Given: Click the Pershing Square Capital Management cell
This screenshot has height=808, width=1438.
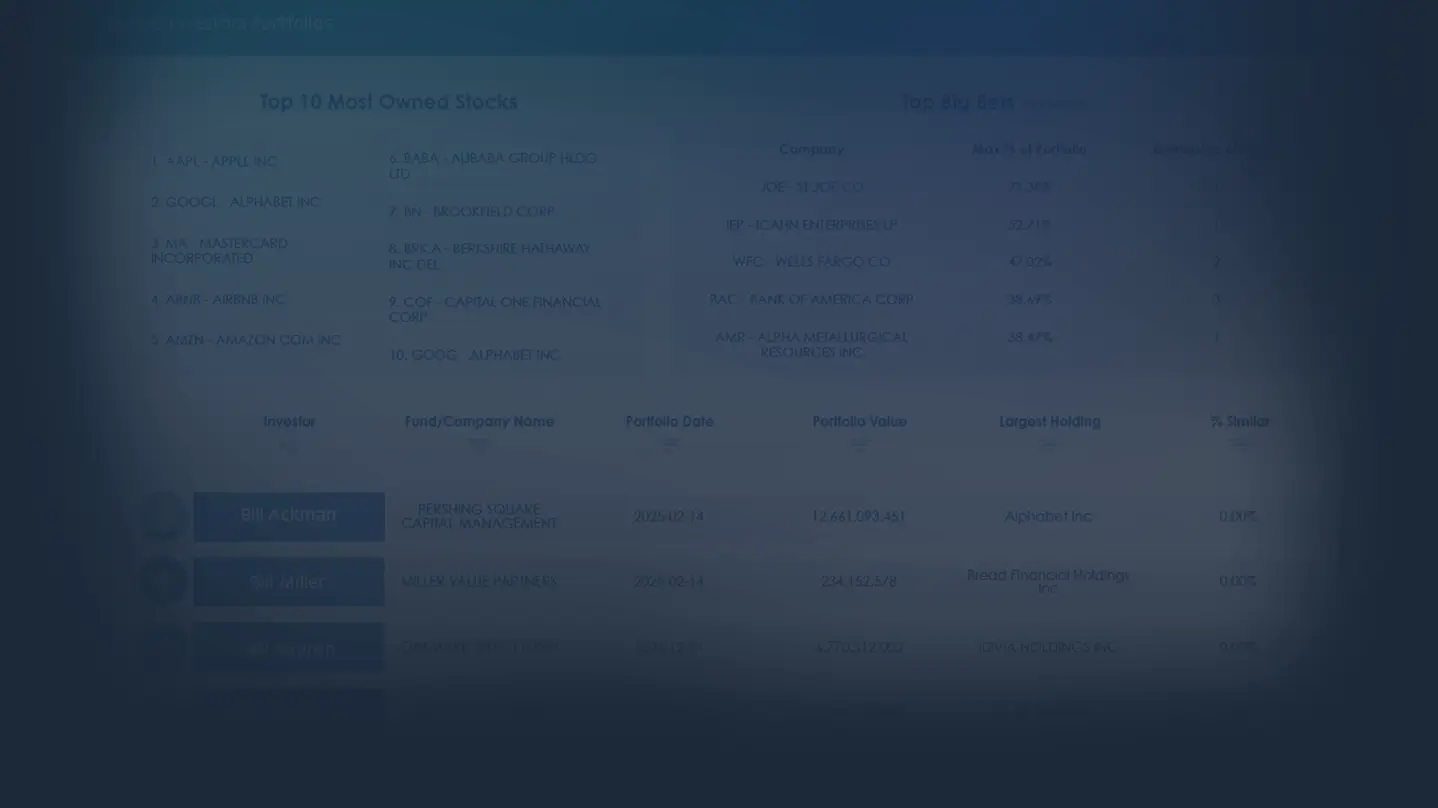Looking at the screenshot, I should pyautogui.click(x=479, y=516).
